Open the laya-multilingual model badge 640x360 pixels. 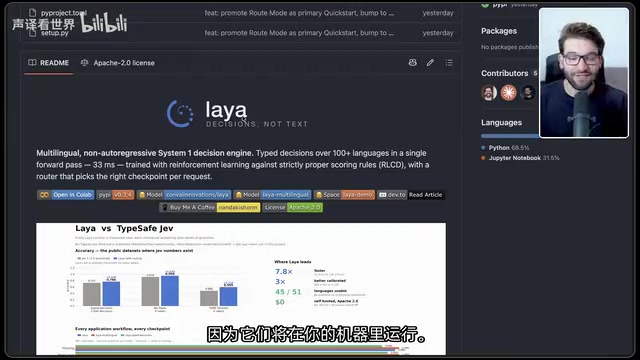[273, 195]
